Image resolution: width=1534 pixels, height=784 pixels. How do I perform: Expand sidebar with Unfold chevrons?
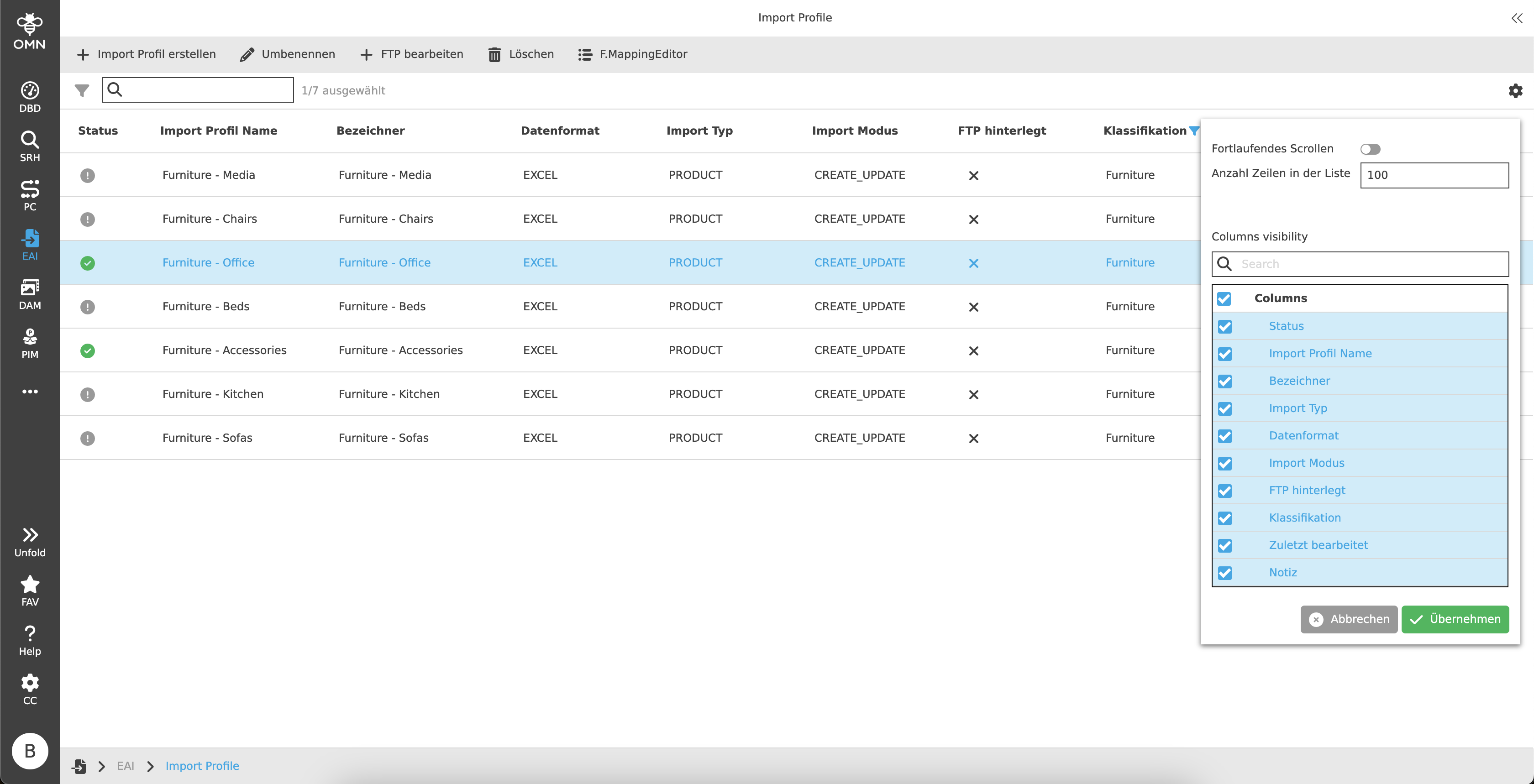pos(30,541)
